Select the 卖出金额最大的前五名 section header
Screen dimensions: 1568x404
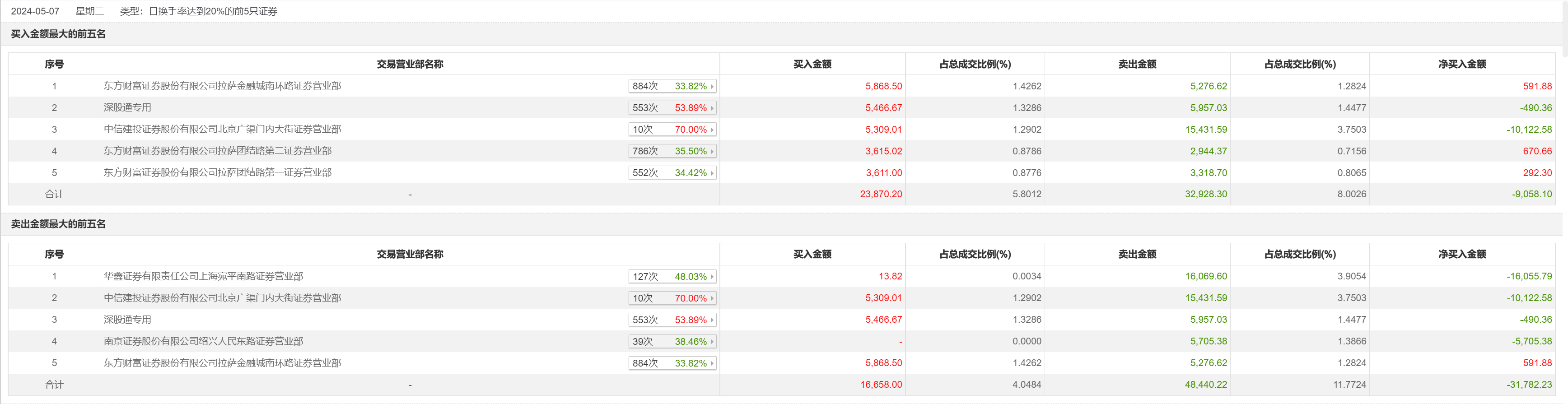(x=58, y=224)
